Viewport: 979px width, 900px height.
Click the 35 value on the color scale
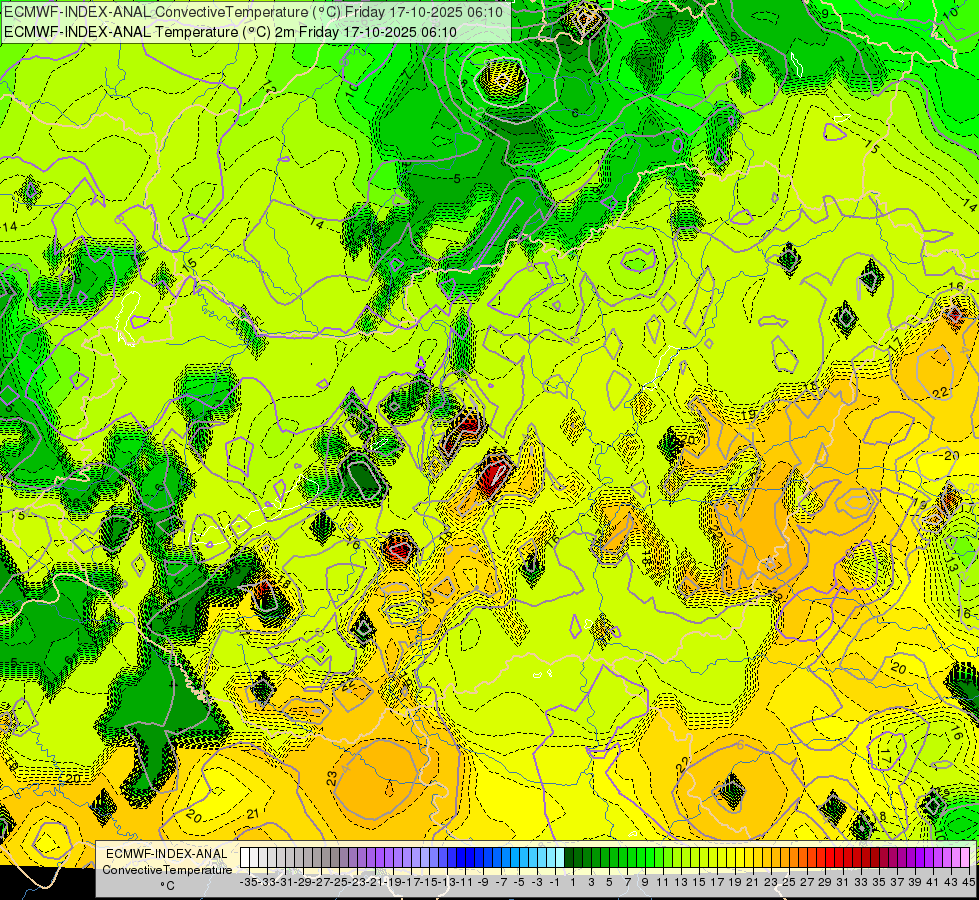(x=878, y=882)
